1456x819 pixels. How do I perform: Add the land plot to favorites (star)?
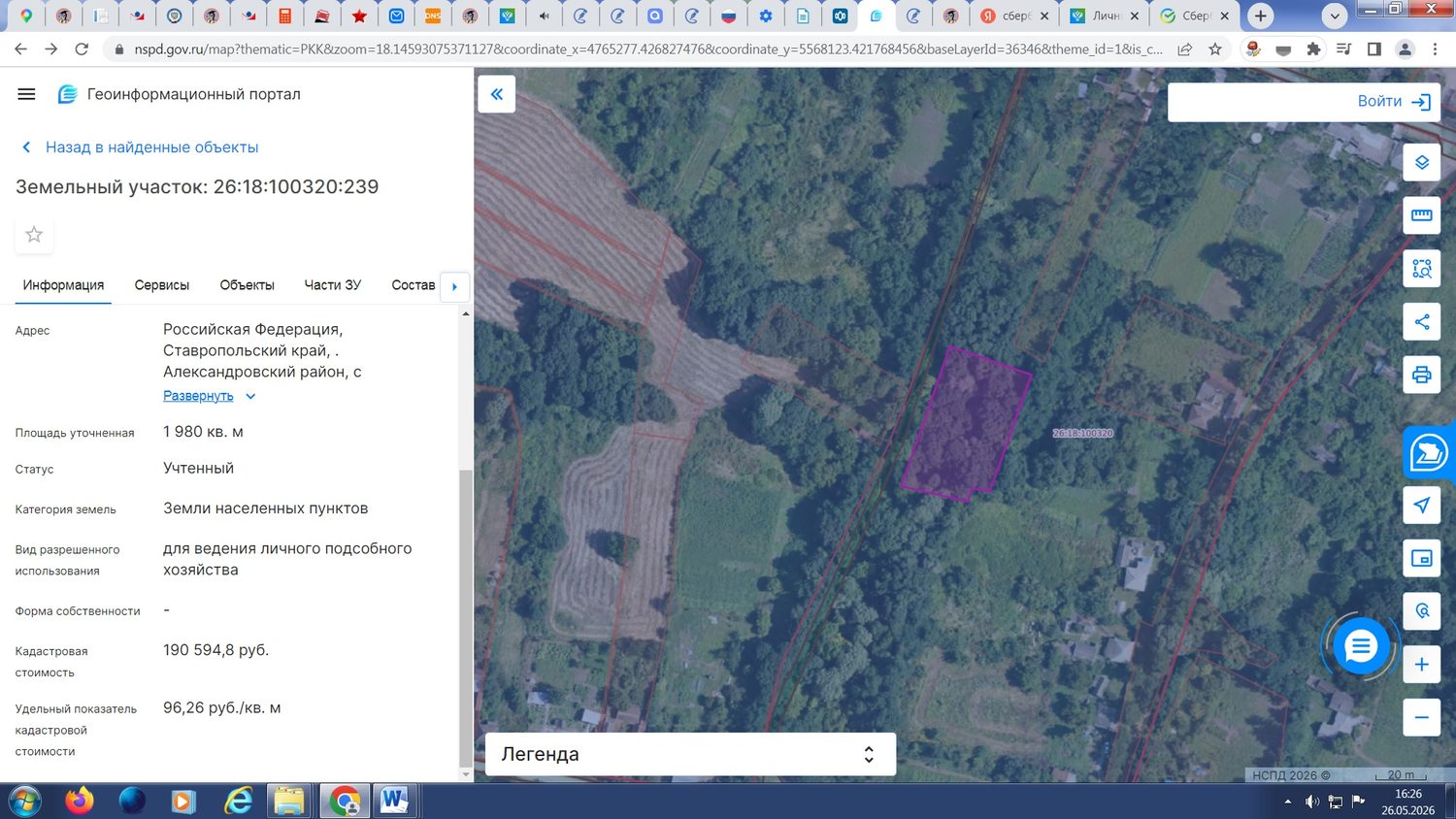(34, 235)
